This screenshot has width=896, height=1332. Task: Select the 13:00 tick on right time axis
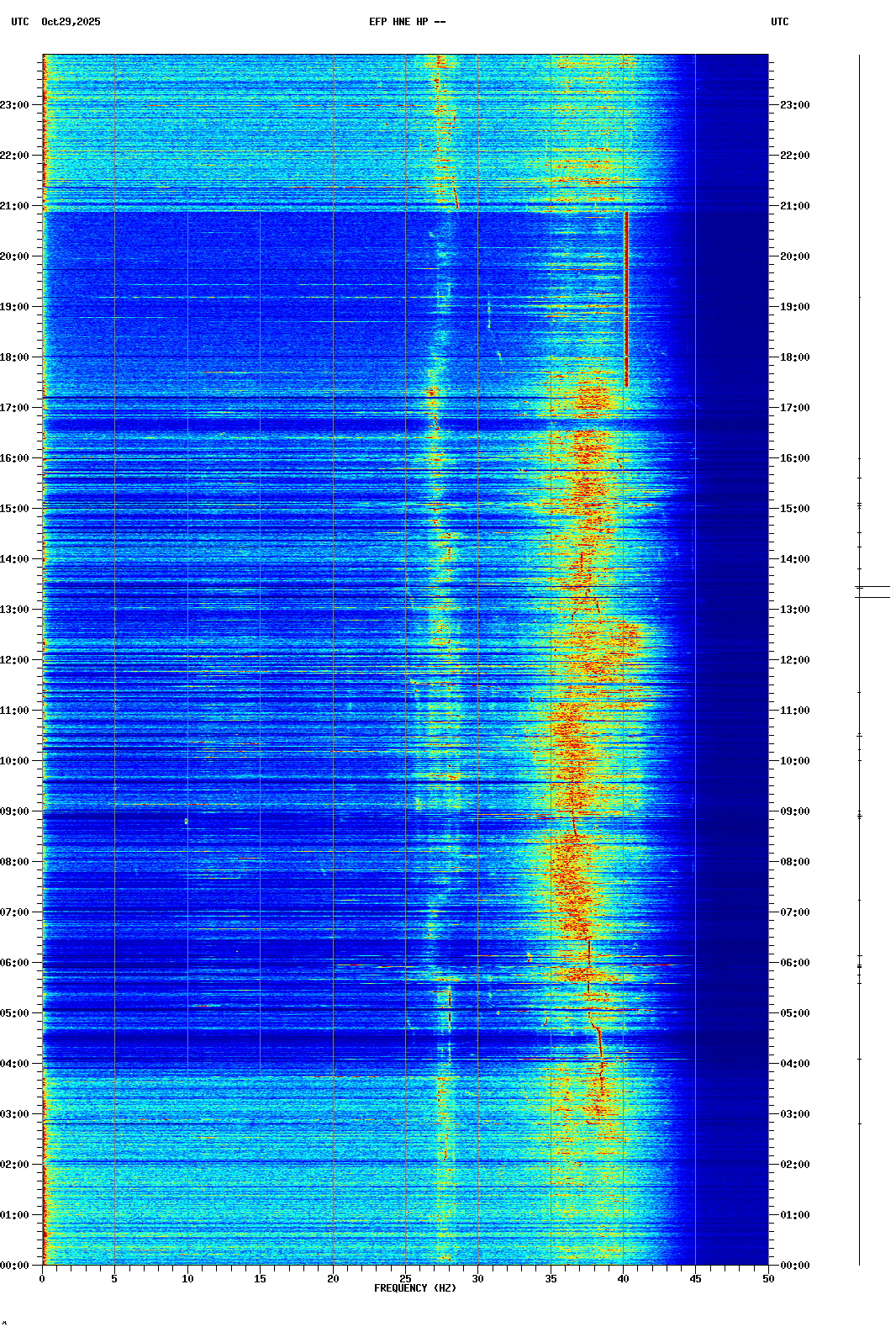pyautogui.click(x=794, y=610)
